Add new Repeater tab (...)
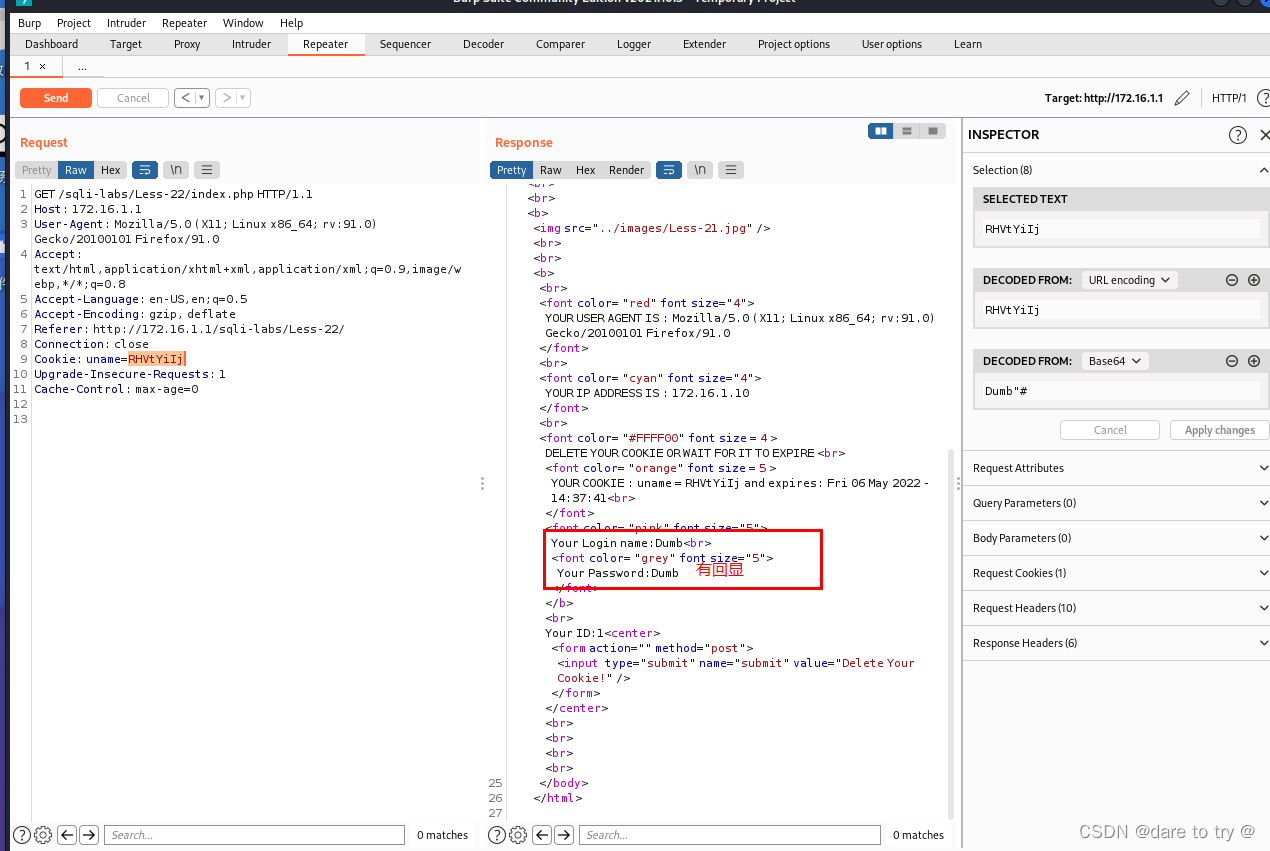 (82, 66)
